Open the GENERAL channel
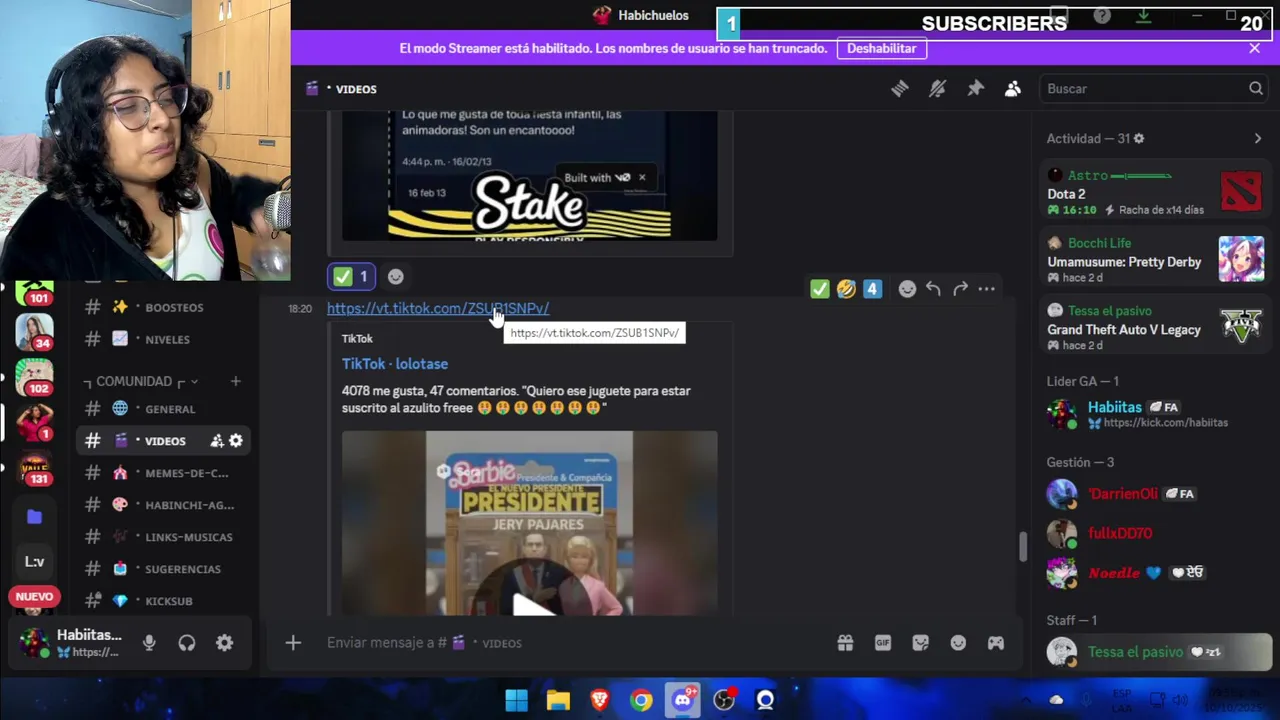This screenshot has height=720, width=1280. pyautogui.click(x=164, y=409)
